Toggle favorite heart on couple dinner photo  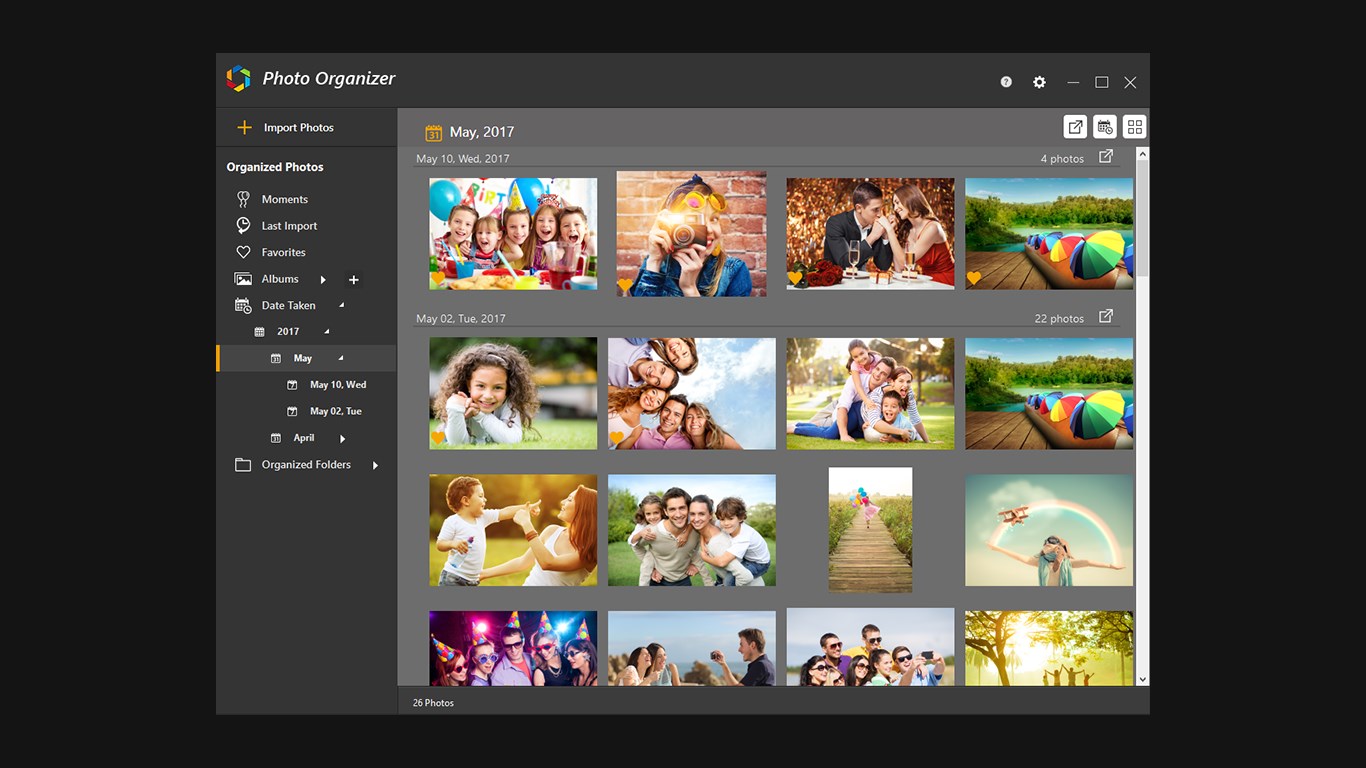pos(795,278)
